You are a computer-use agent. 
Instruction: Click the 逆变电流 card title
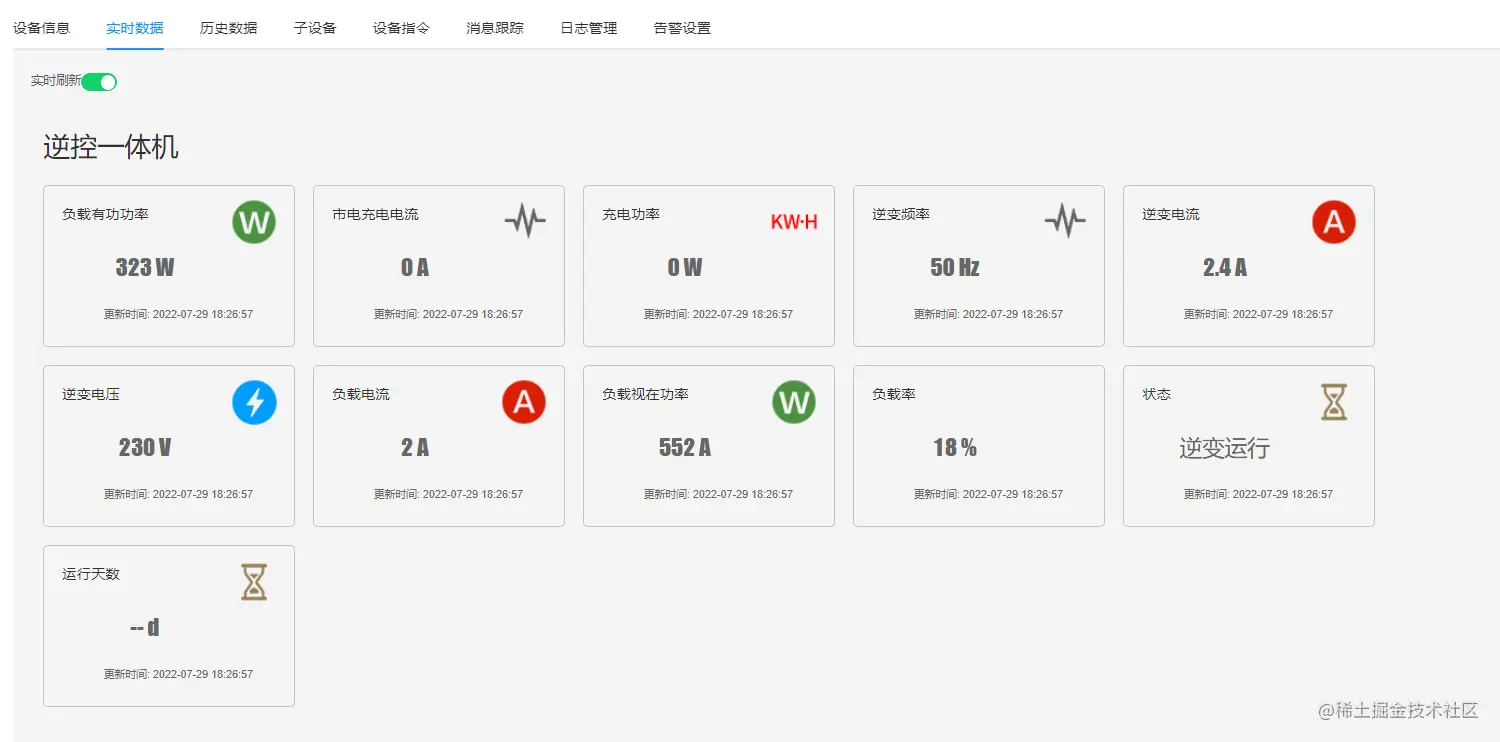pyautogui.click(x=1171, y=214)
